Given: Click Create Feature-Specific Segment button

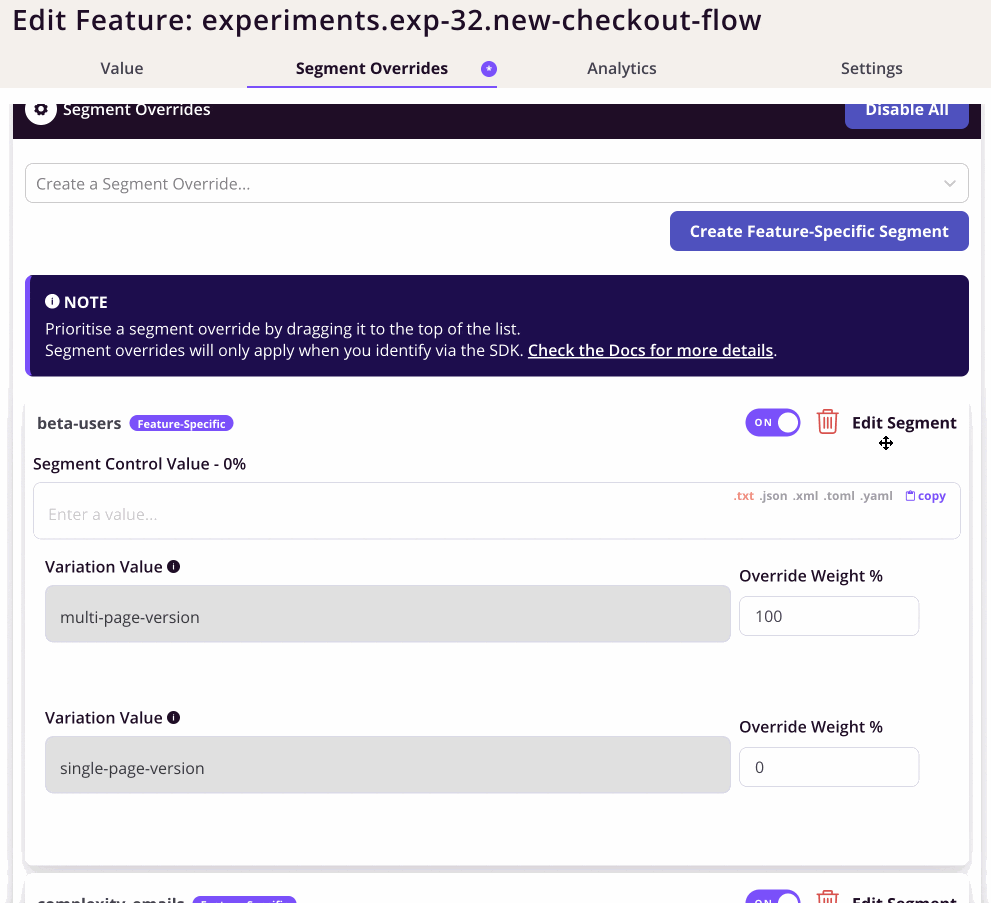Looking at the screenshot, I should click(819, 231).
